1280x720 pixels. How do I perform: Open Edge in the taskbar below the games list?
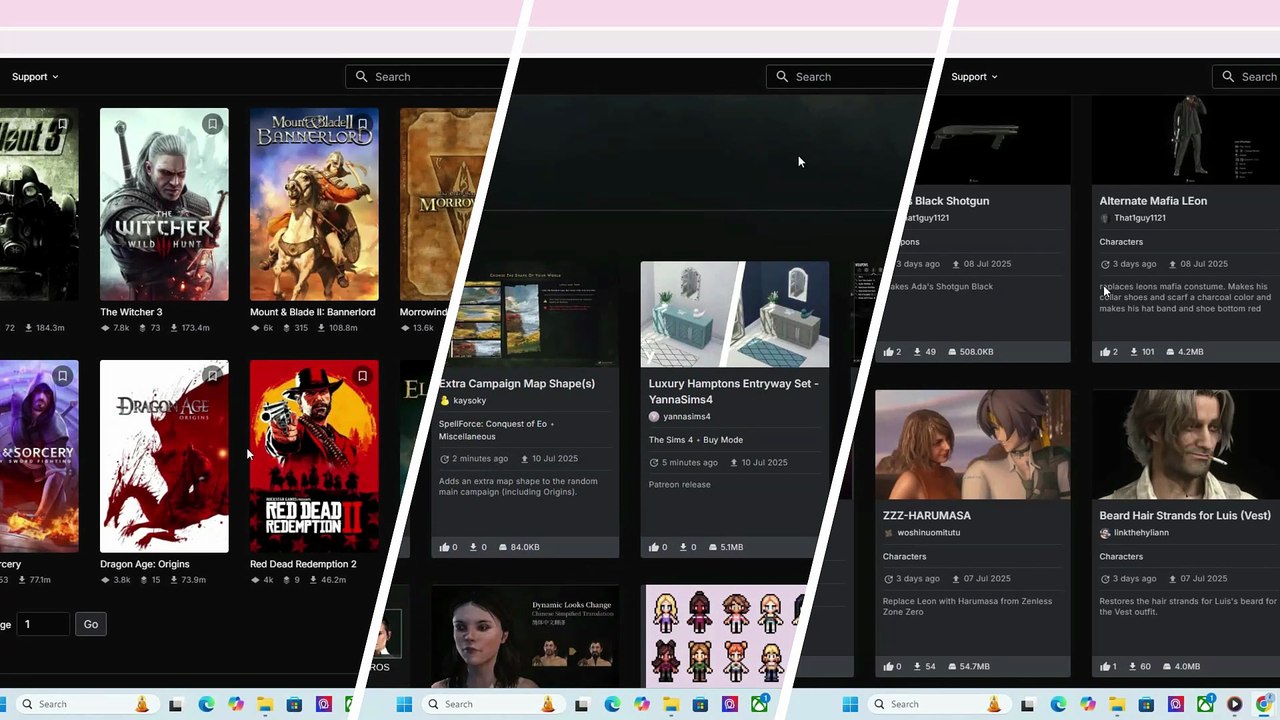(206, 704)
